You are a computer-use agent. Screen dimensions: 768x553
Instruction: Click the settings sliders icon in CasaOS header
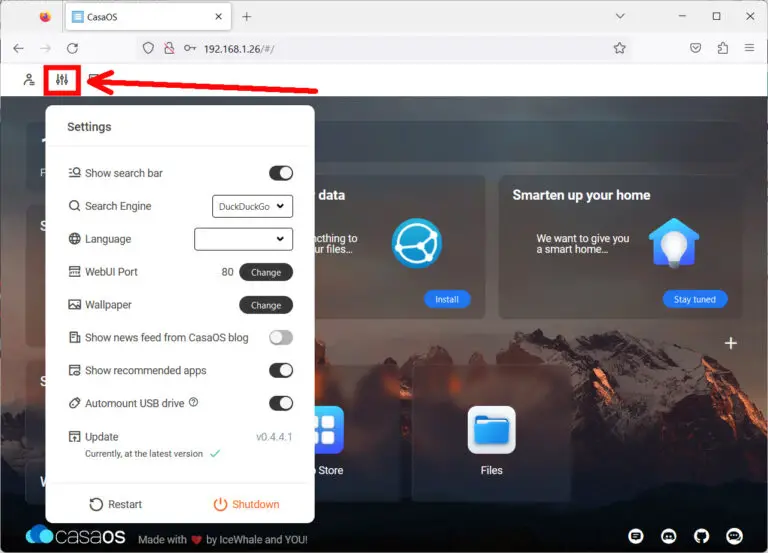(x=62, y=79)
